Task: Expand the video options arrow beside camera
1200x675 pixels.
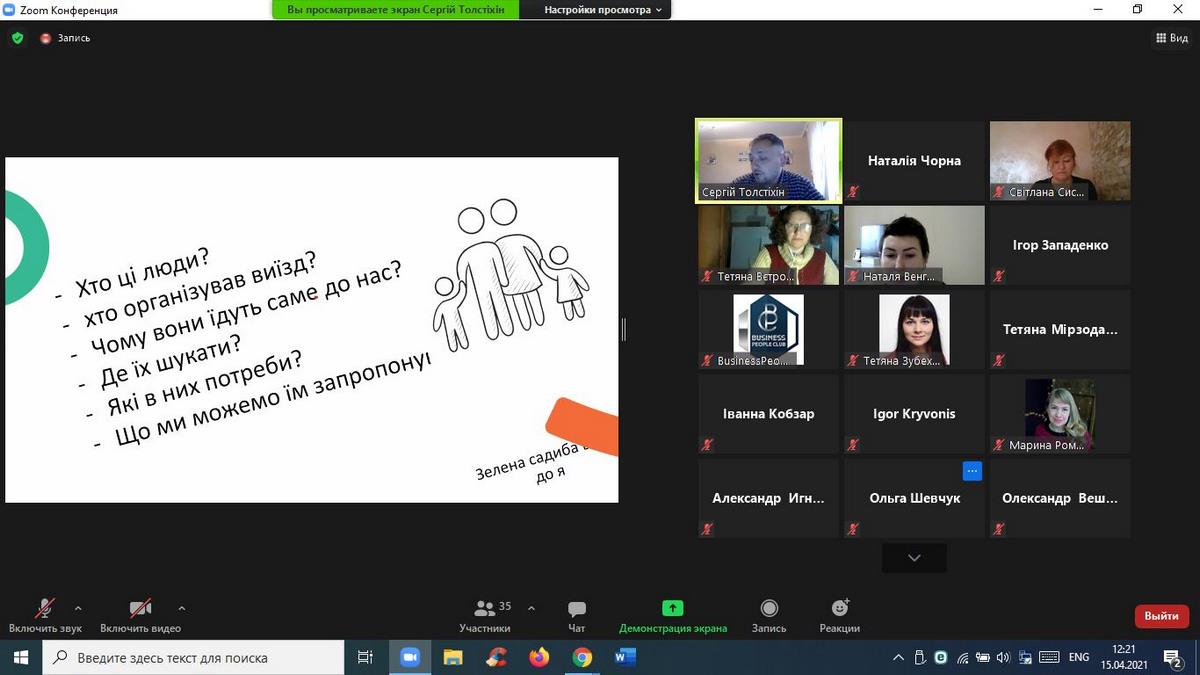Action: coord(181,607)
